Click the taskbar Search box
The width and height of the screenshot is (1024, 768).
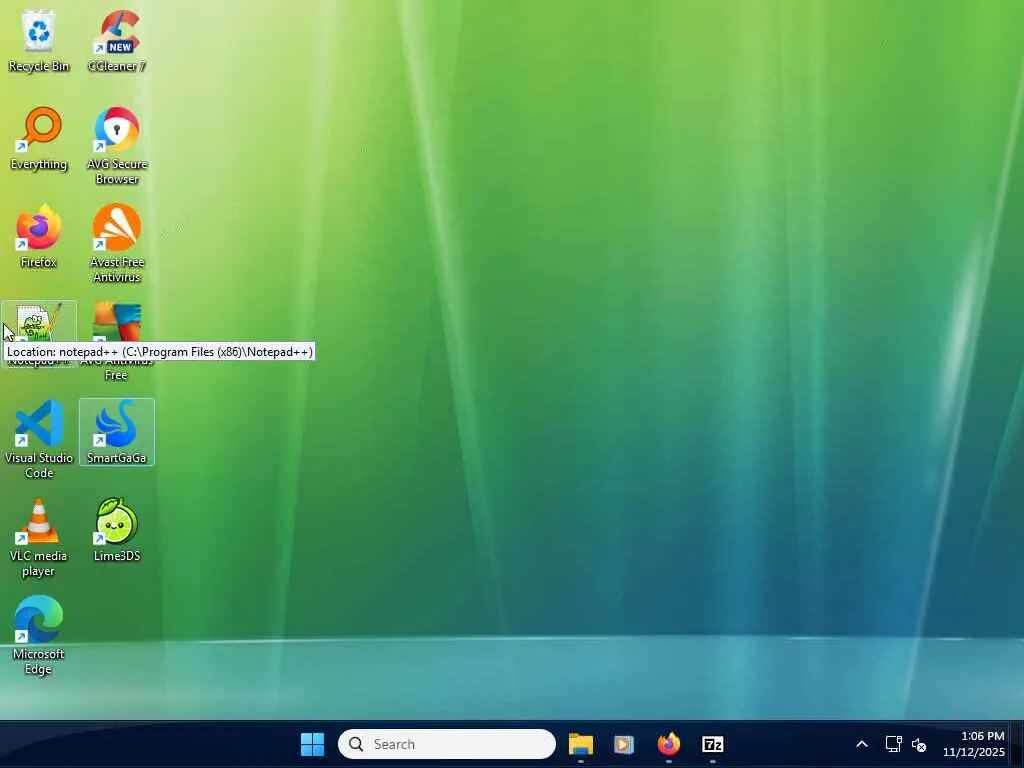point(447,744)
